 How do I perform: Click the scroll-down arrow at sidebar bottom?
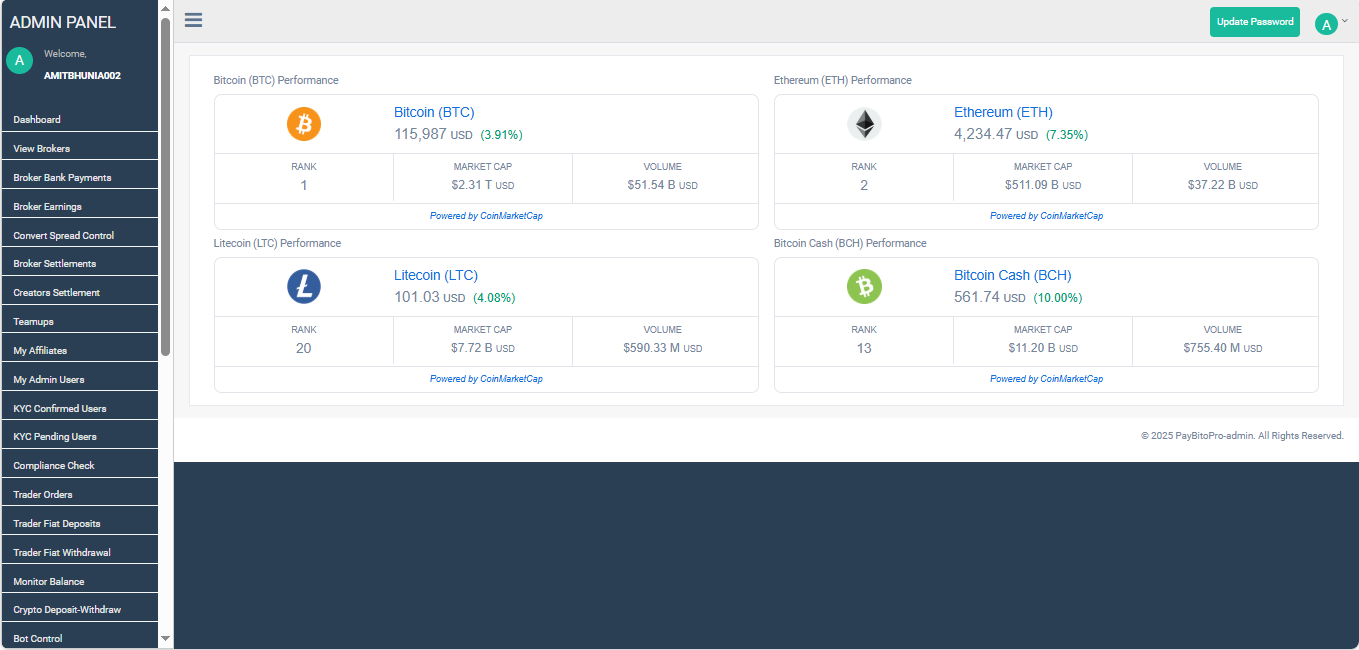(165, 638)
